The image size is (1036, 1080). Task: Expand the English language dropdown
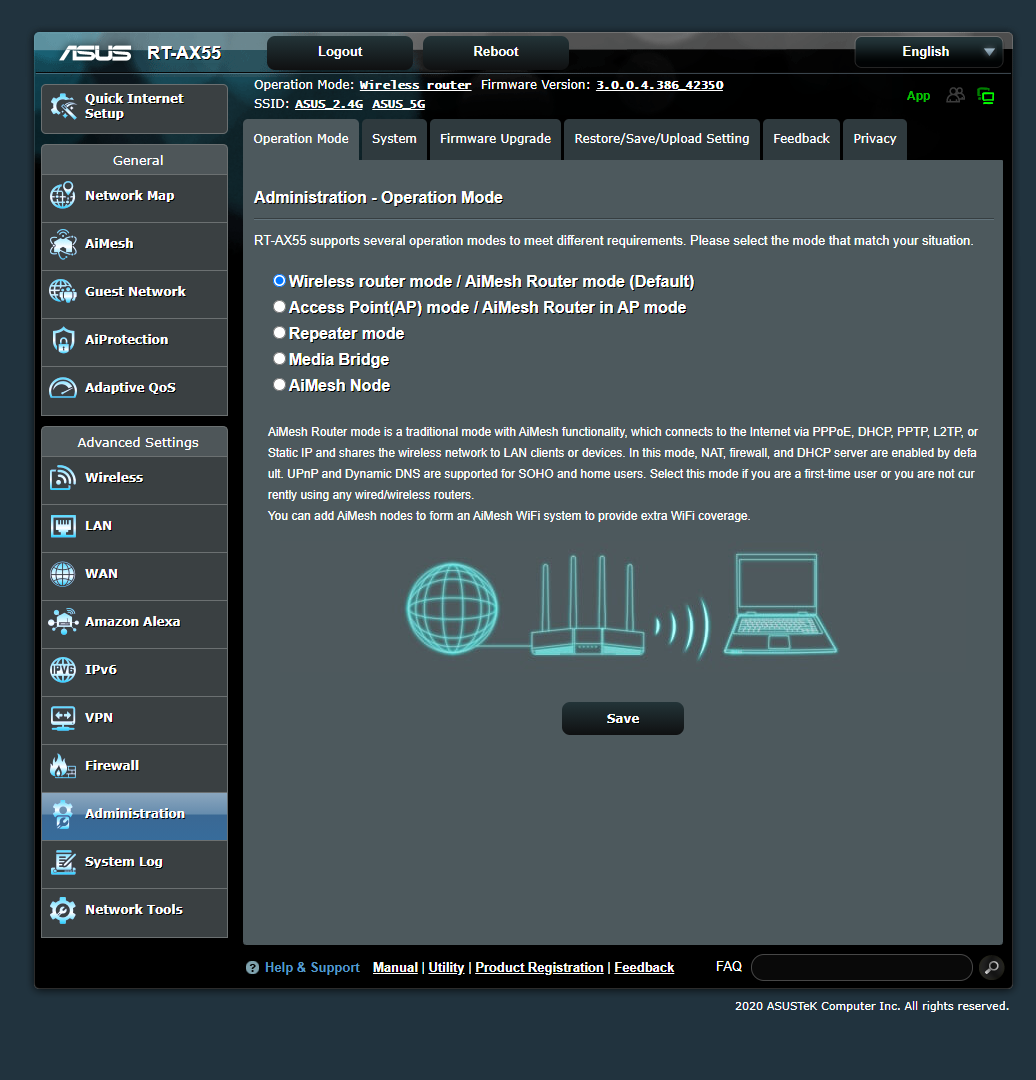929,52
